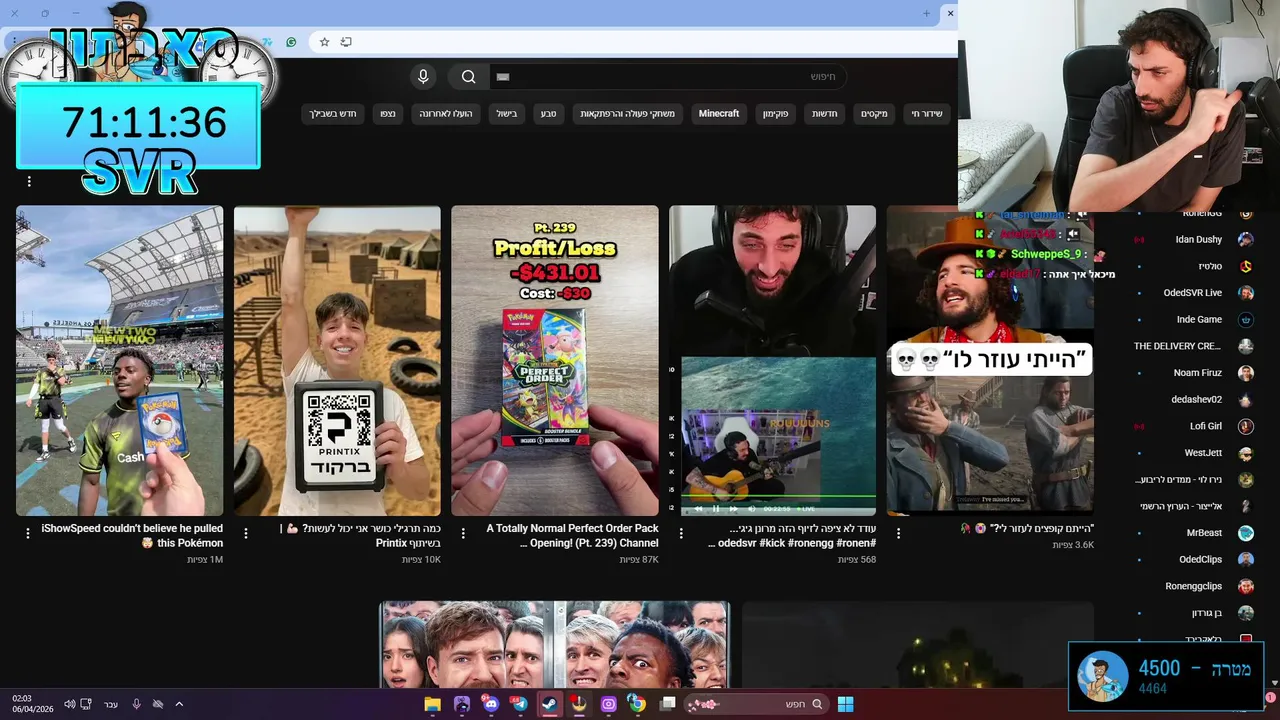Click the MrBeast channel avatar

1246,533
